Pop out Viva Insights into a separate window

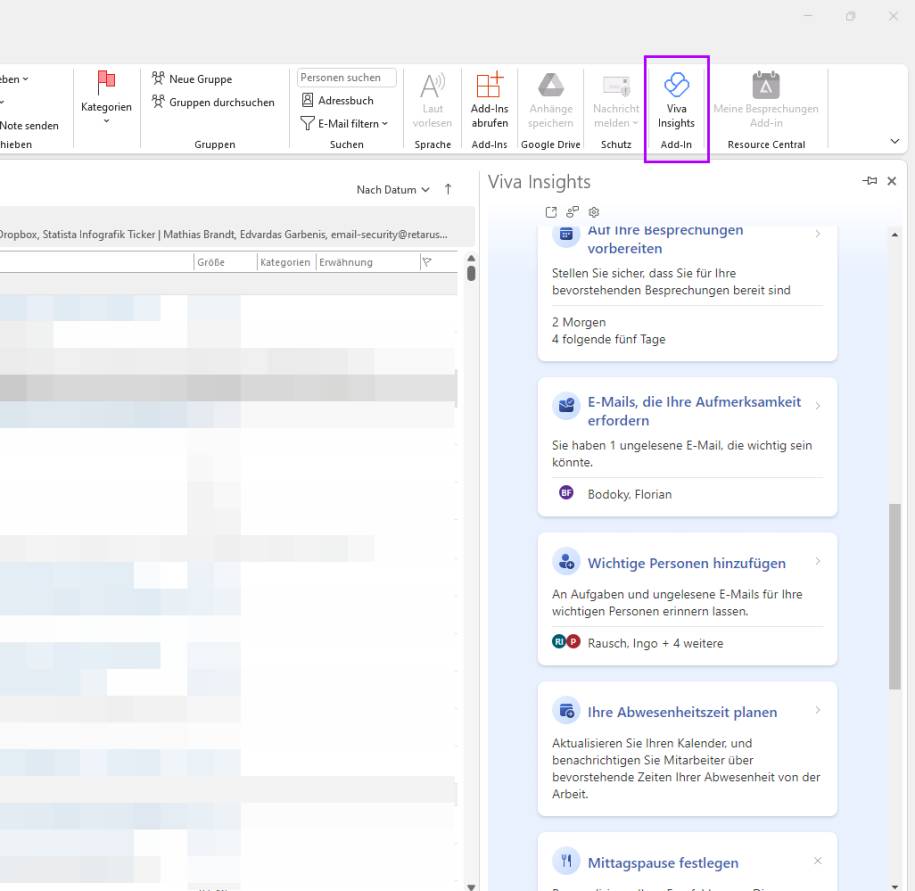coord(551,211)
